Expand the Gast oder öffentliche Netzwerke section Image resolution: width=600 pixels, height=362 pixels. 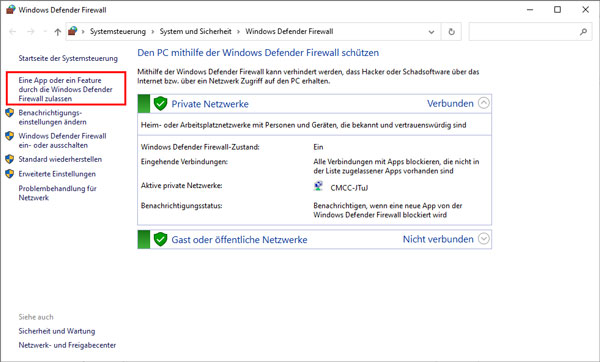click(484, 239)
